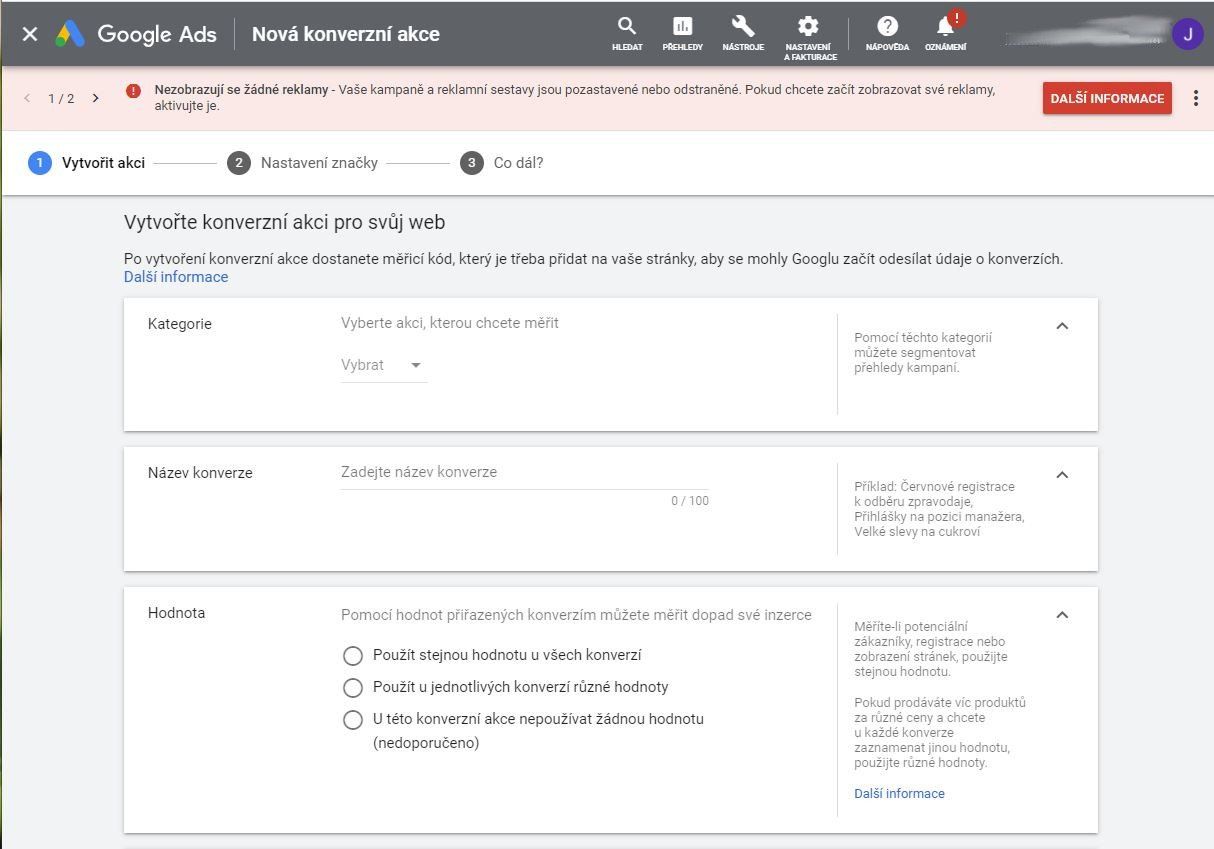Go to step Co dál?
Viewport: 1214px width, 849px height.
(502, 163)
